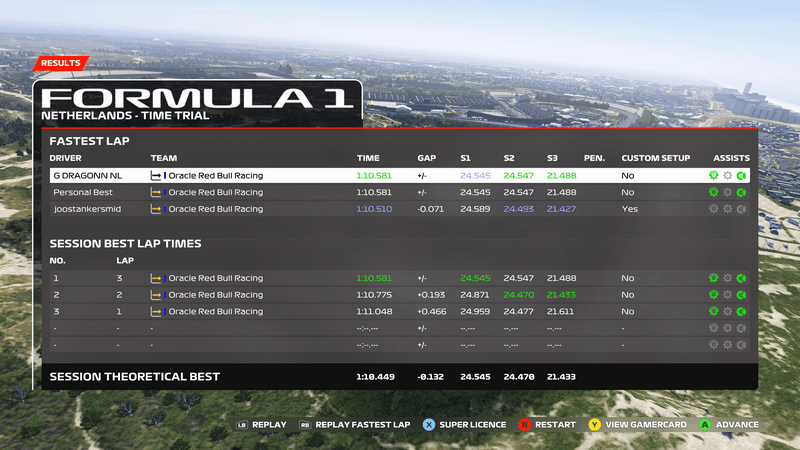This screenshot has height=450, width=800.
Task: Click braking assist icon in 1:11.048 lap row
Action: point(741,311)
